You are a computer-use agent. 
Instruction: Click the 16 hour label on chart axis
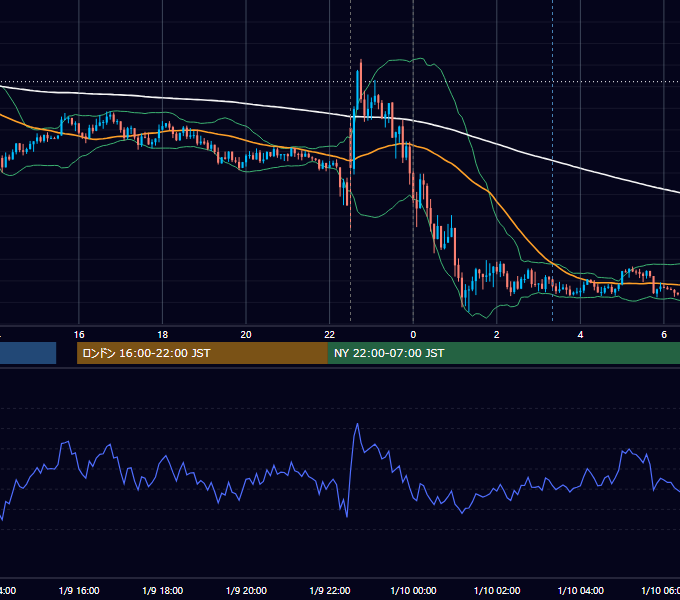pyautogui.click(x=79, y=335)
